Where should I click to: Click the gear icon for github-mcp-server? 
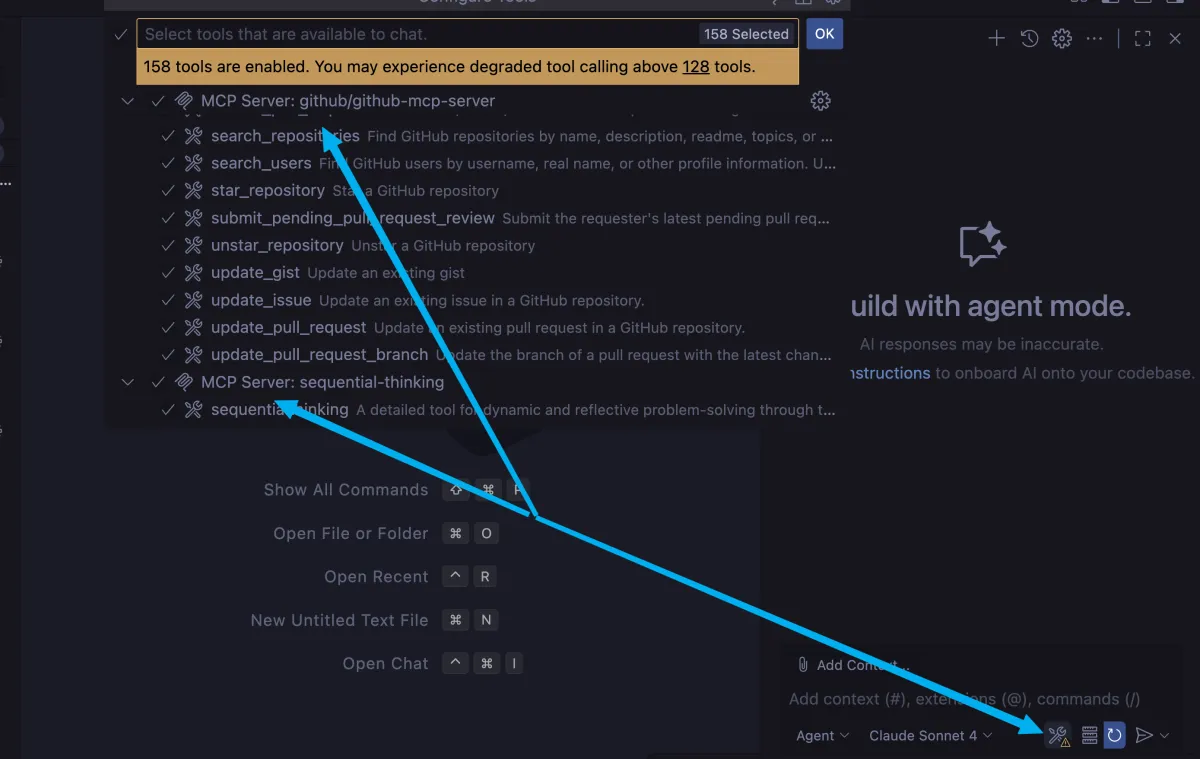[x=820, y=101]
